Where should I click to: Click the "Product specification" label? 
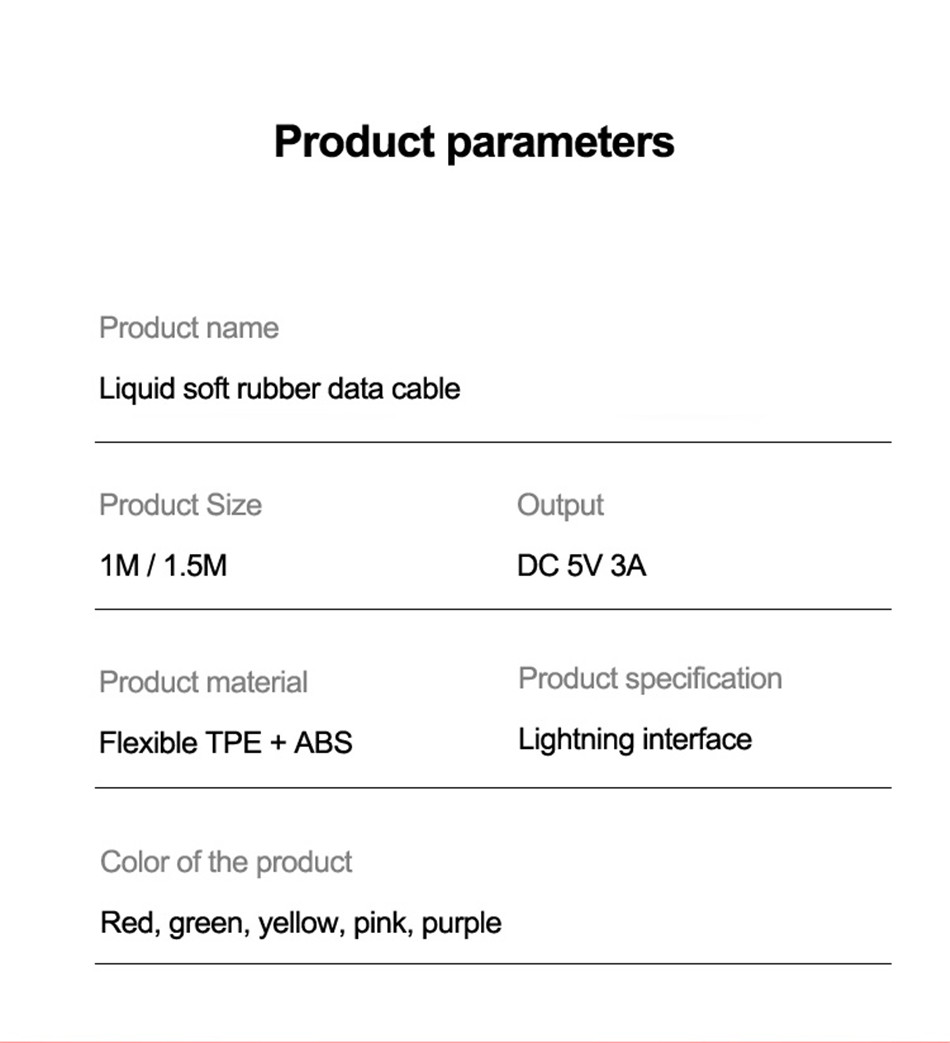point(649,678)
